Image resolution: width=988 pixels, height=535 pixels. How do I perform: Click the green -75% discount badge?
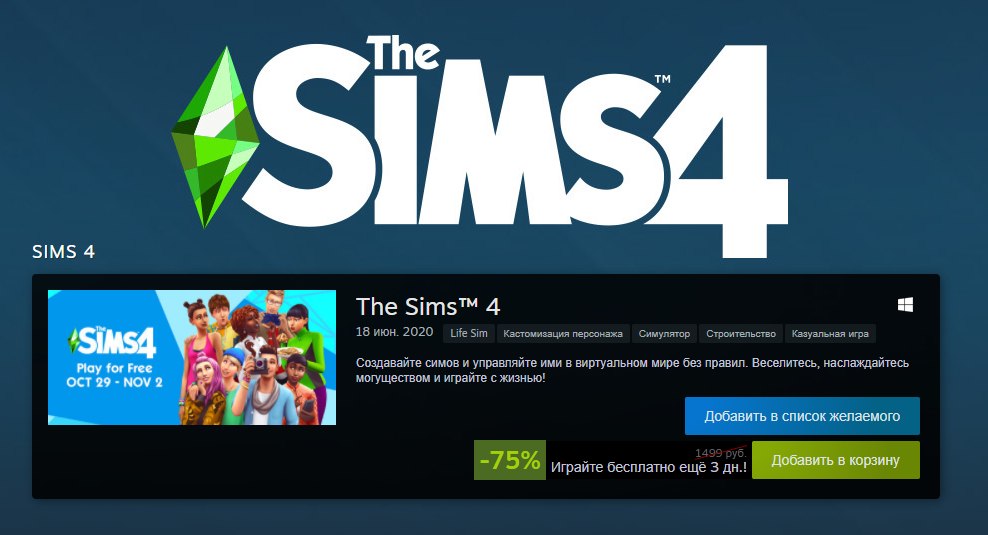(x=510, y=460)
